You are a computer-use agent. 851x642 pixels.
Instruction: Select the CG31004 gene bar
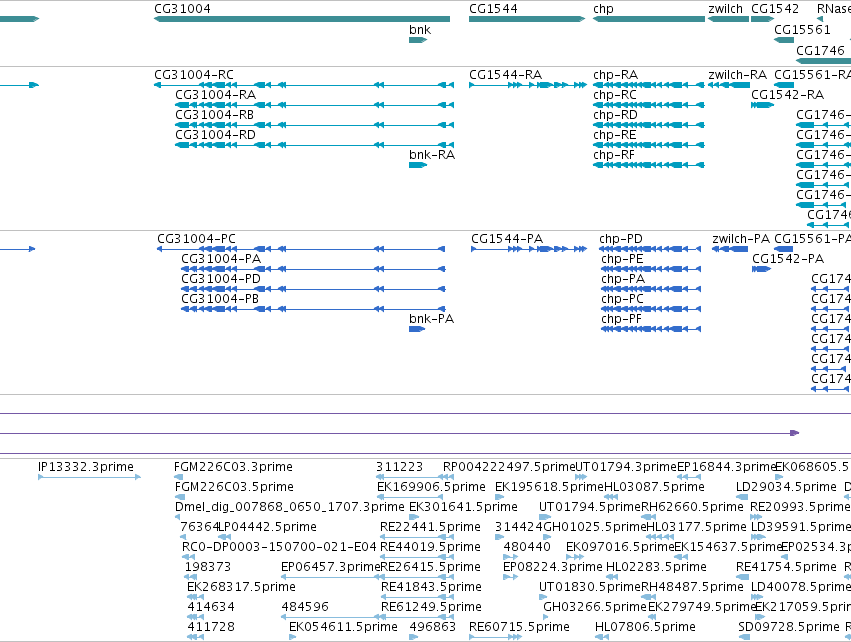pyautogui.click(x=302, y=19)
